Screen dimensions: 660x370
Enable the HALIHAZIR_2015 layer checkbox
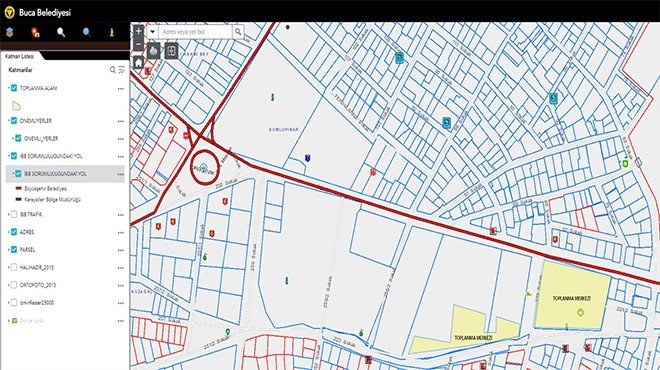point(14,267)
